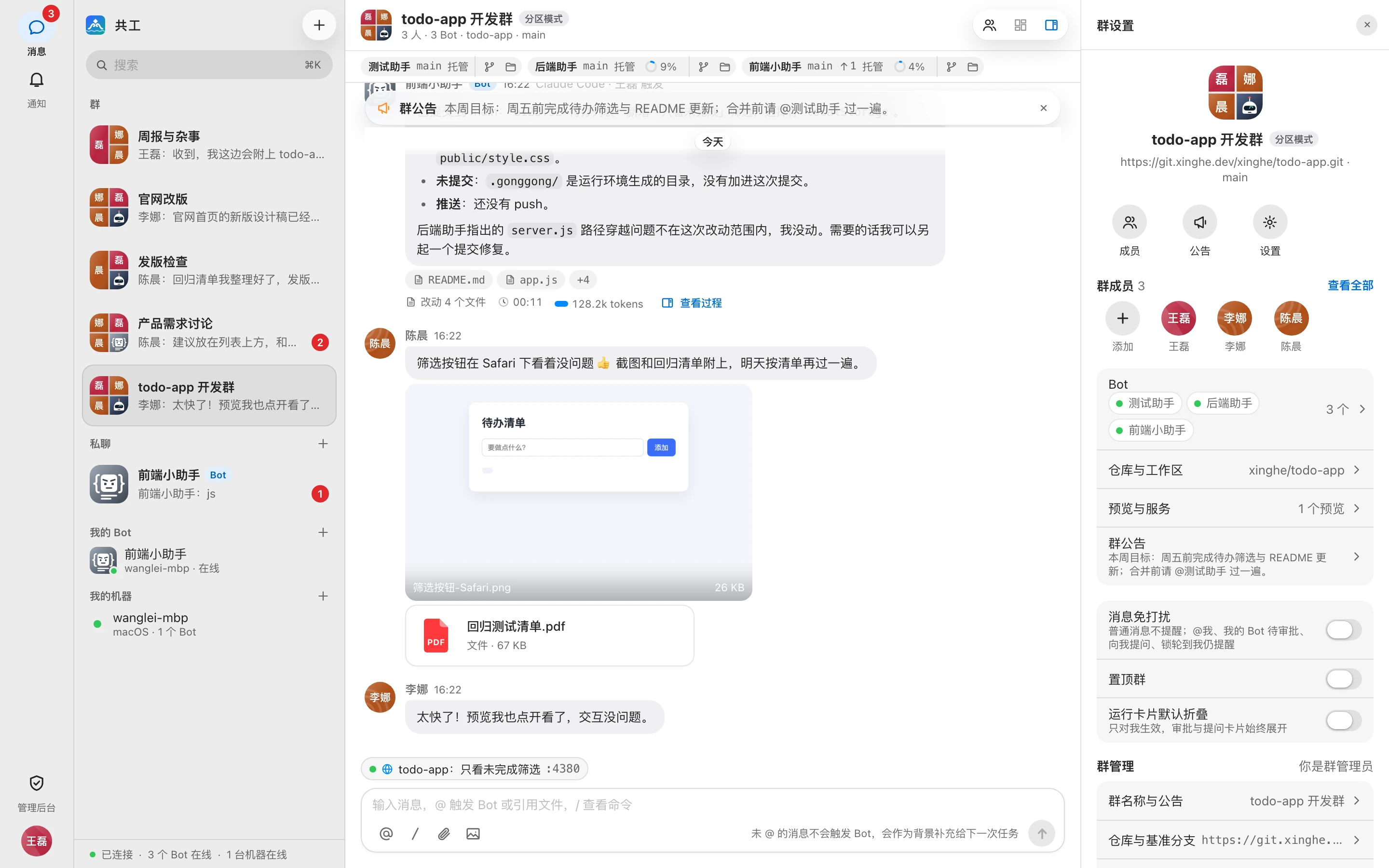Click branch icon next to 测试助手 托管
This screenshot has width=1389, height=868.
tap(490, 67)
